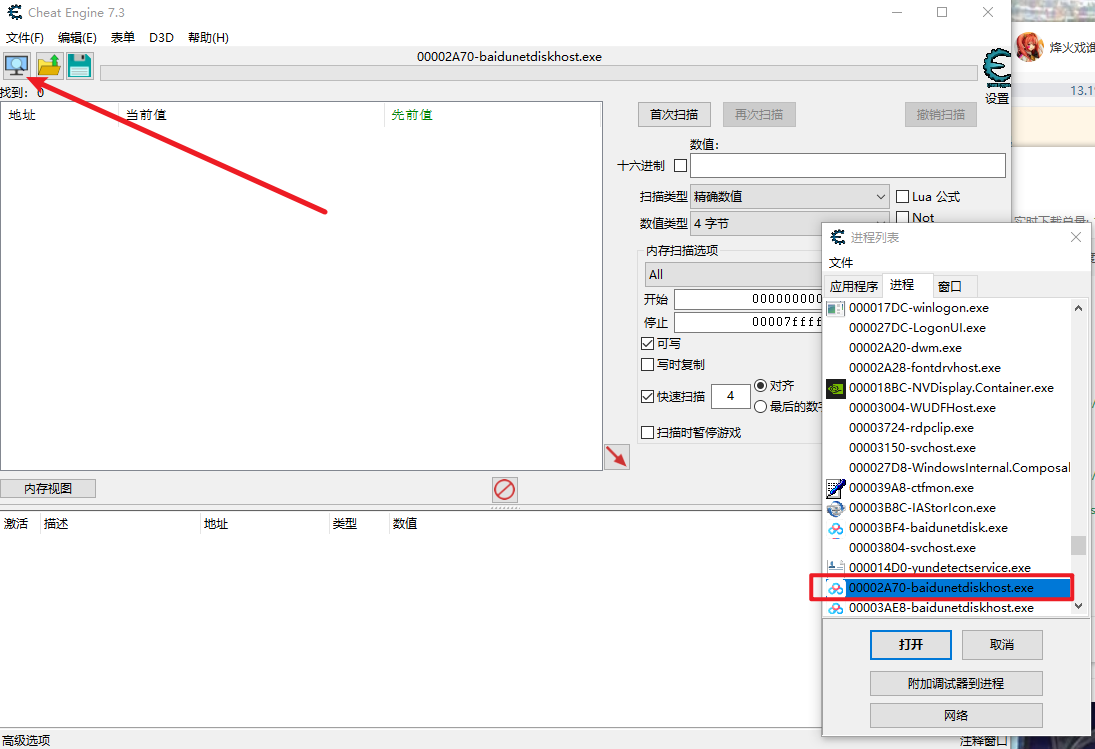This screenshot has height=749, width=1095.
Task: Uncheck the 可写 writable checkbox
Action: point(647,344)
